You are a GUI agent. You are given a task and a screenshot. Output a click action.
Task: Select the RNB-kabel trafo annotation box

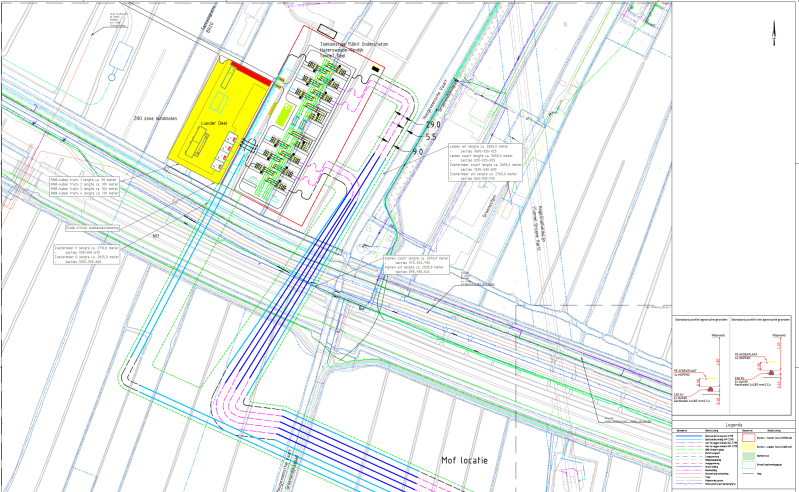click(85, 186)
